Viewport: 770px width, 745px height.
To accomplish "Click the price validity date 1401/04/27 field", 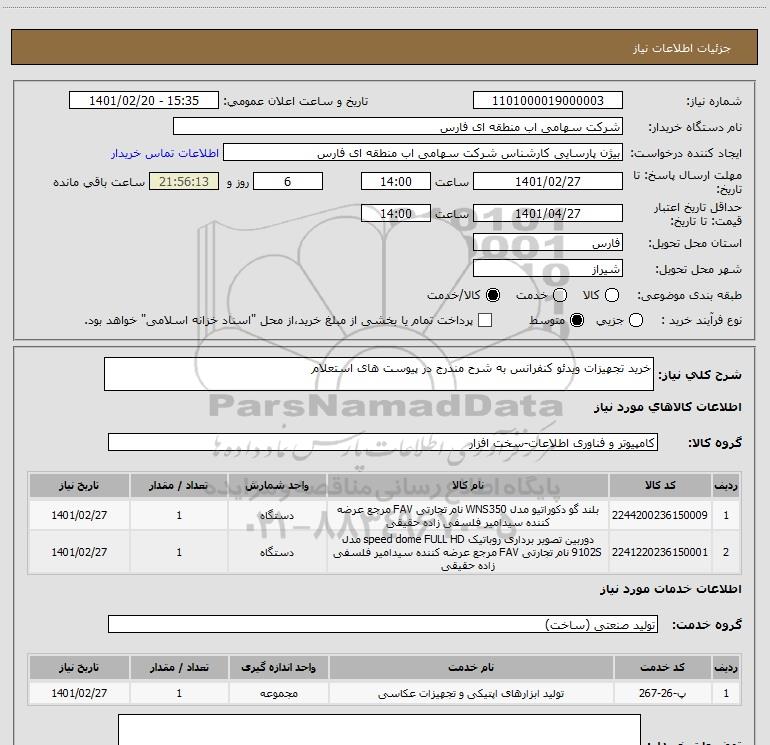I will click(x=548, y=213).
